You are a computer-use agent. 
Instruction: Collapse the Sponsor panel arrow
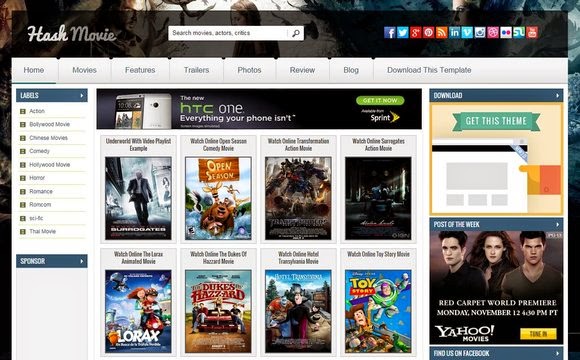(82, 261)
